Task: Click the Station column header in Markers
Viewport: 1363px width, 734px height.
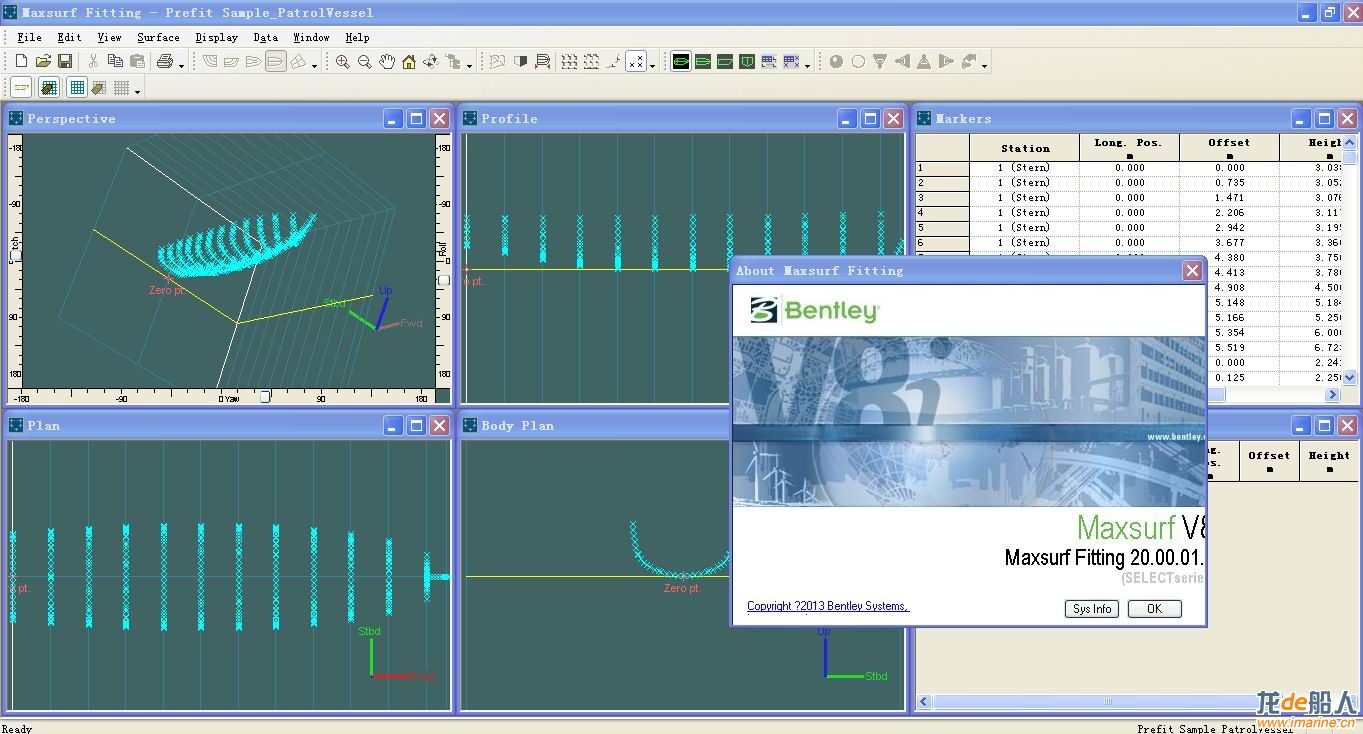Action: tap(1025, 148)
